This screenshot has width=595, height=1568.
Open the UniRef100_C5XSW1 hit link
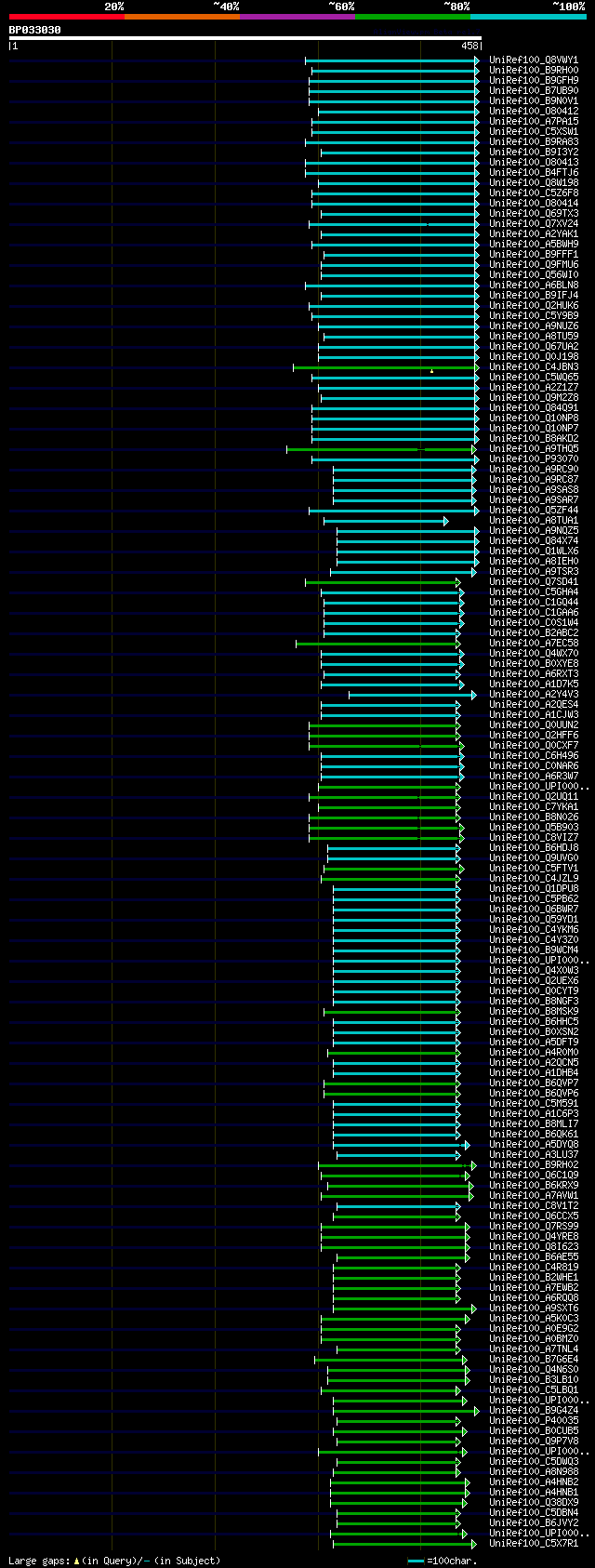point(534,132)
